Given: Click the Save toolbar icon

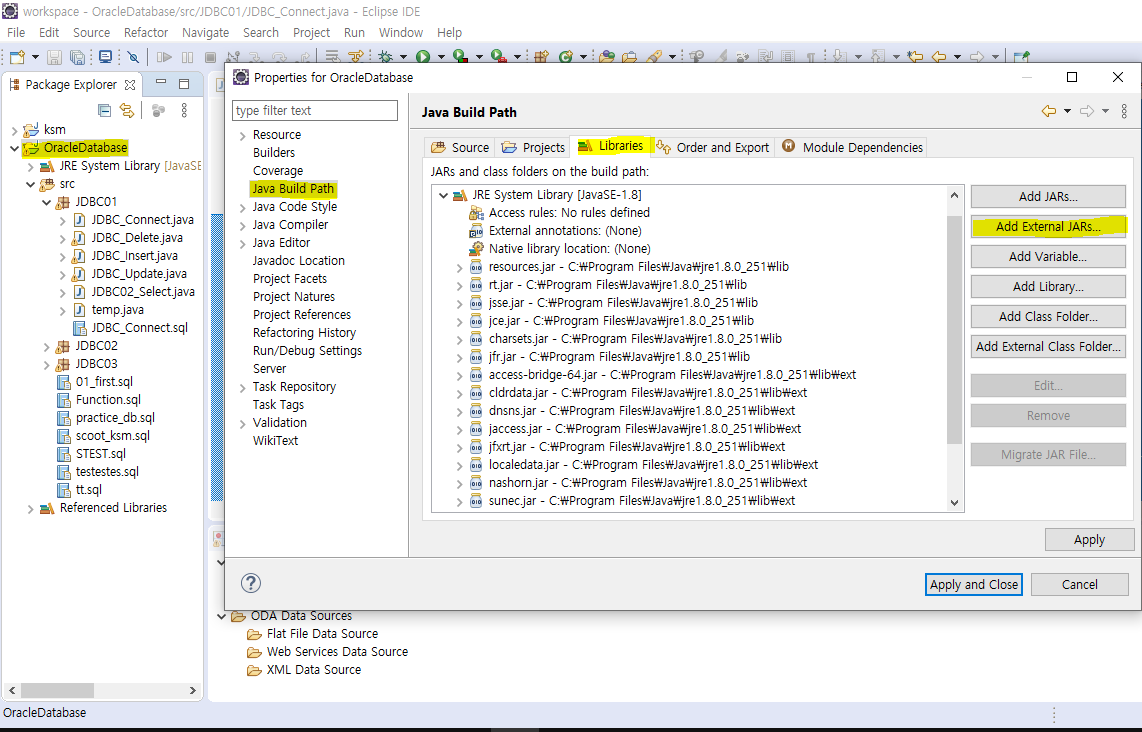Looking at the screenshot, I should (54, 57).
